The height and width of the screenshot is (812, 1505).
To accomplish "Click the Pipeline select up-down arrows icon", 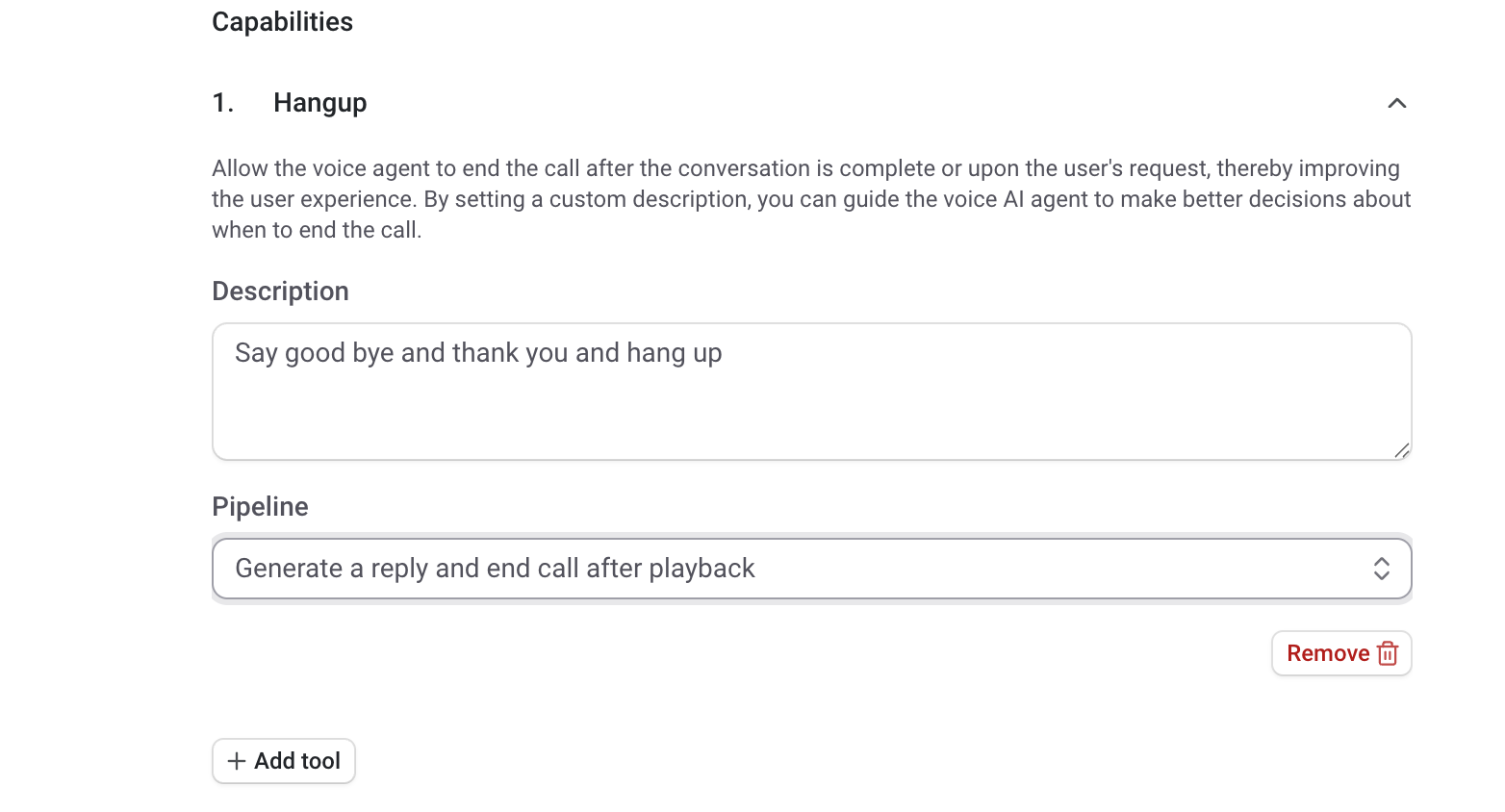I will (1381, 569).
